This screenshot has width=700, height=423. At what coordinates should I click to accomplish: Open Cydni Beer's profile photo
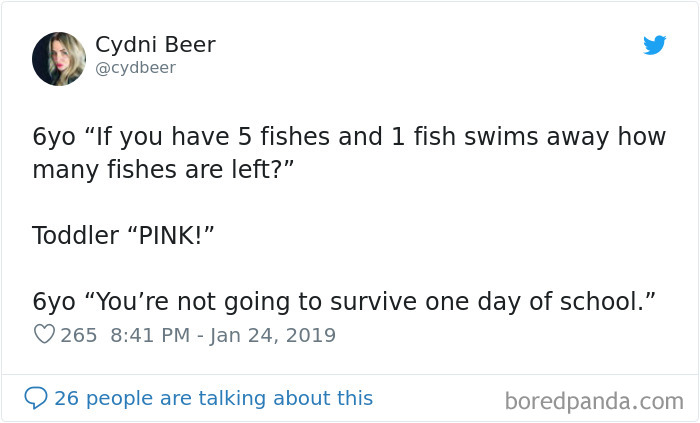pos(59,58)
